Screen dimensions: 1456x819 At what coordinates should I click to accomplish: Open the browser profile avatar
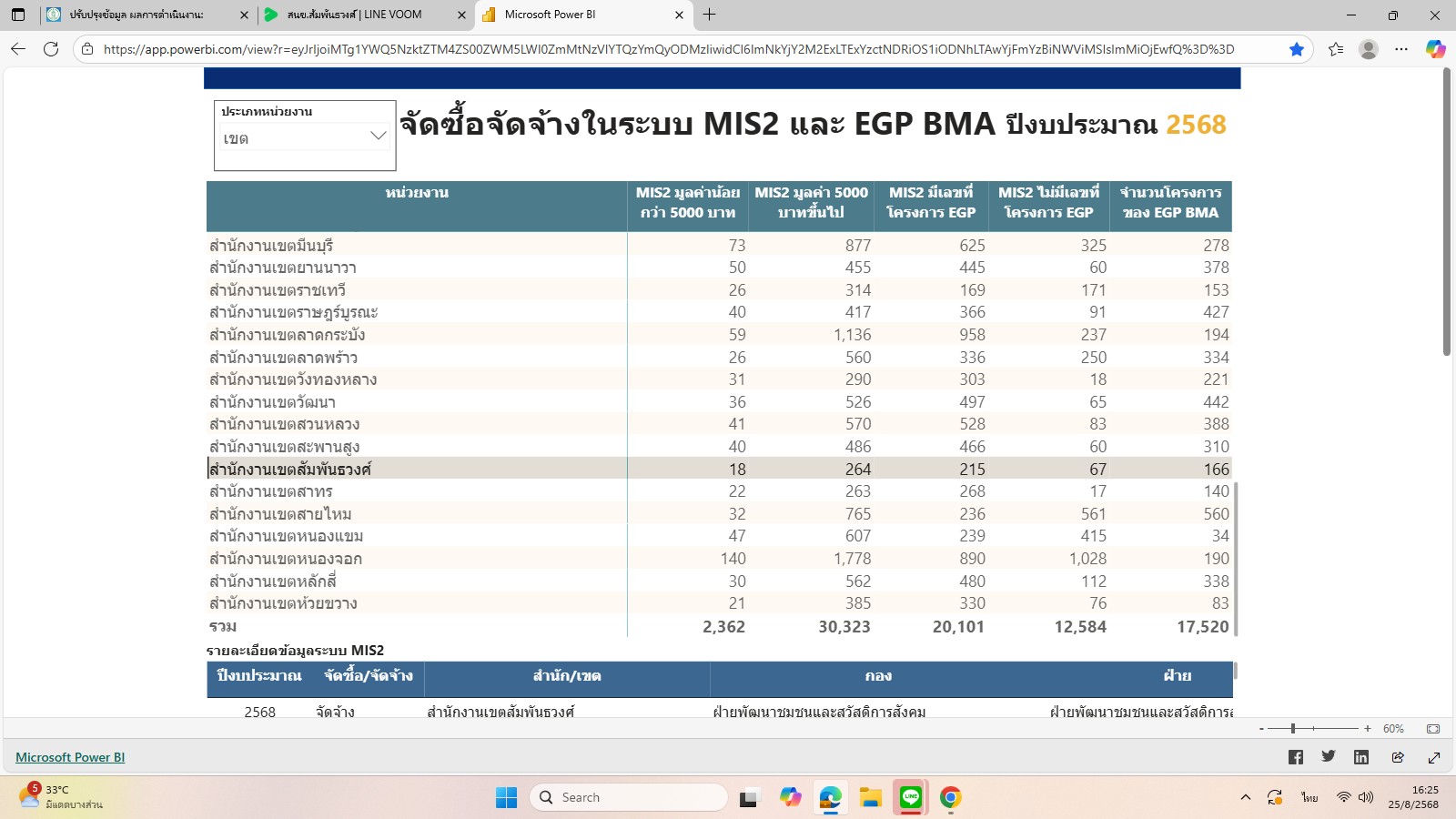(1369, 49)
